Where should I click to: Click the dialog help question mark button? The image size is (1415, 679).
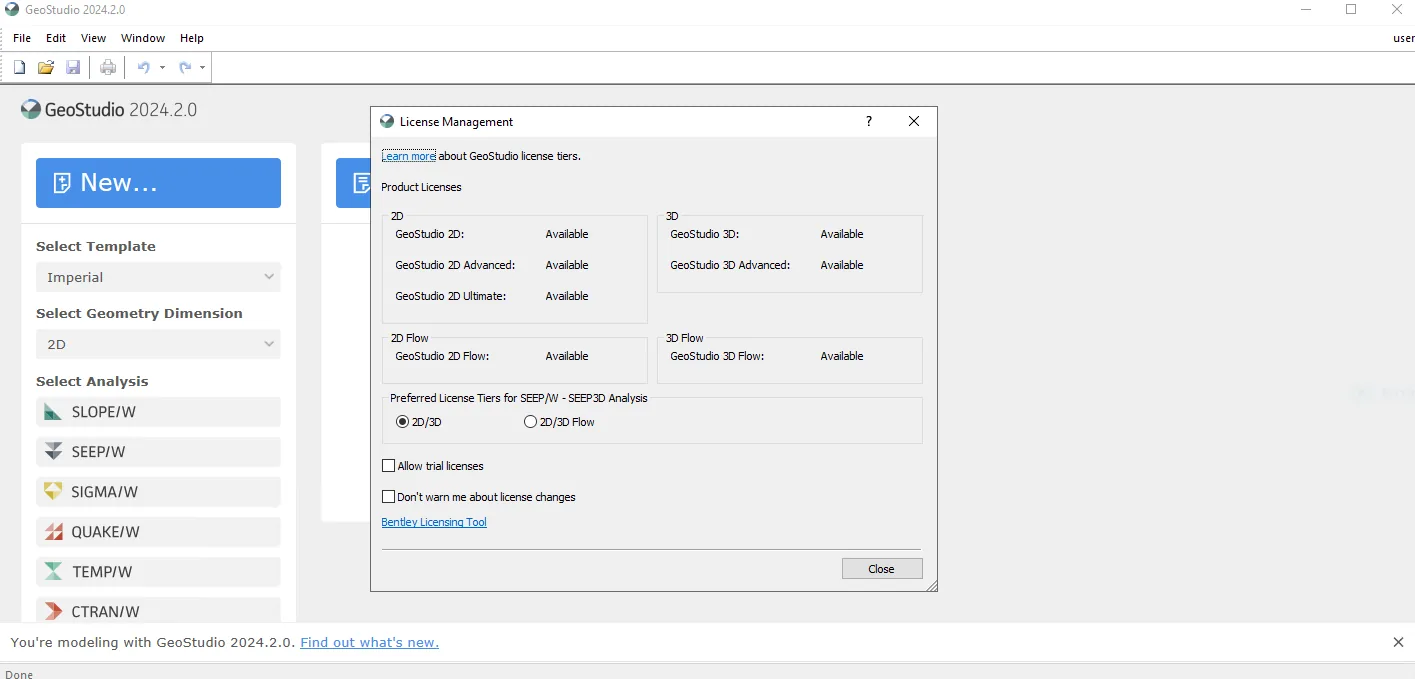coord(869,121)
